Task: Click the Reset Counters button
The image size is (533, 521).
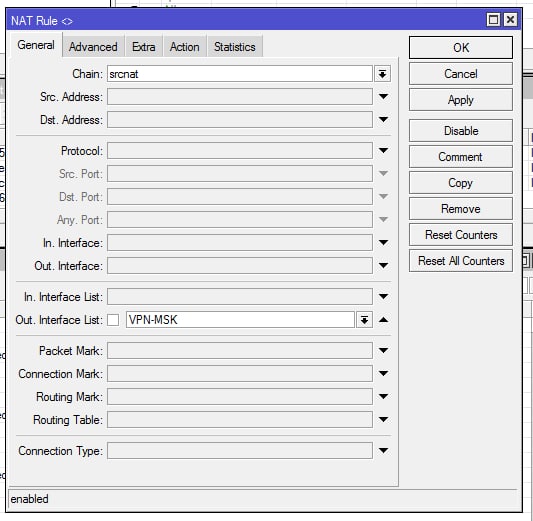Action: coord(461,235)
